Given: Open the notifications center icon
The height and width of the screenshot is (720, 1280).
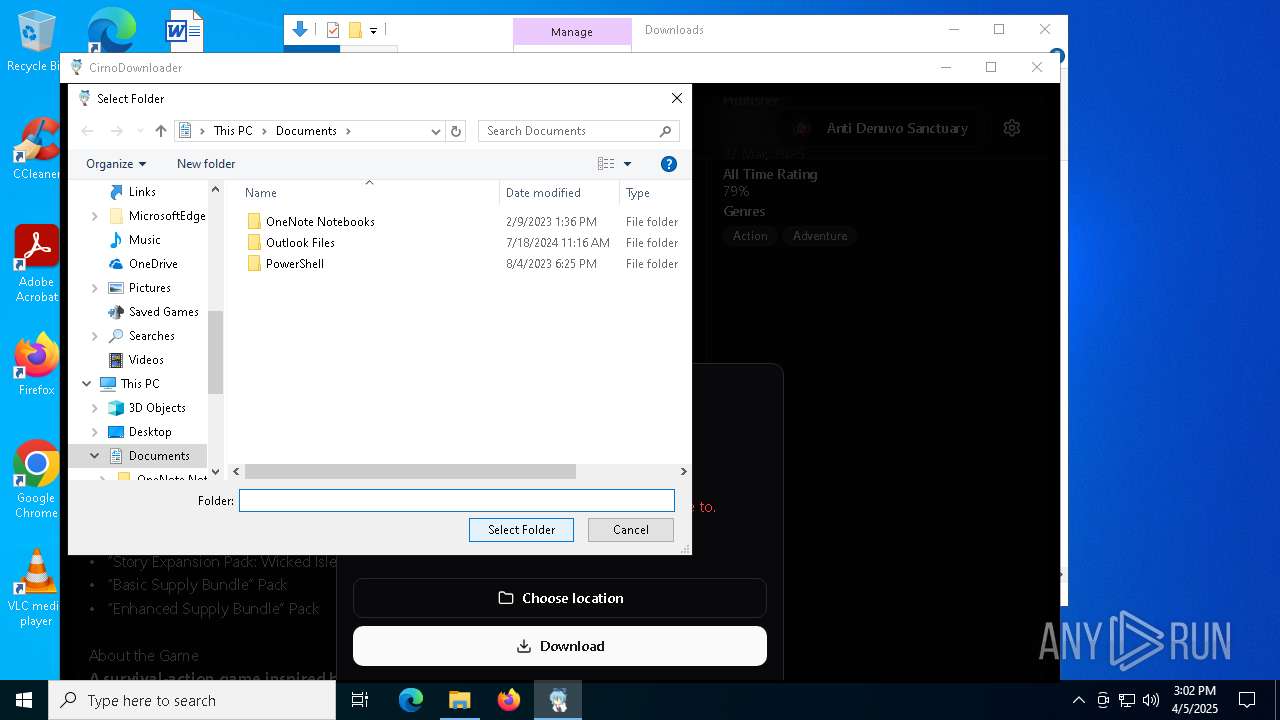Looking at the screenshot, I should (1247, 700).
